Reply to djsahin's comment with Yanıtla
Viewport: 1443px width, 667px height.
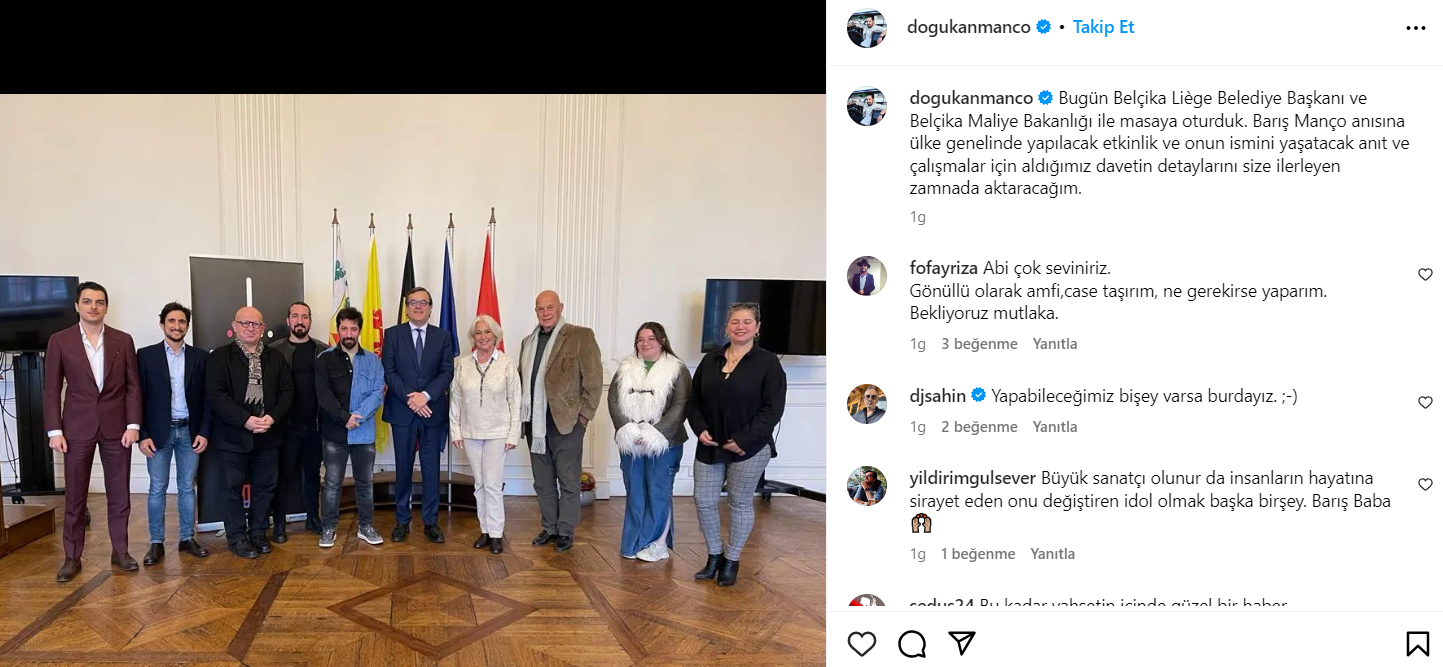[1055, 427]
